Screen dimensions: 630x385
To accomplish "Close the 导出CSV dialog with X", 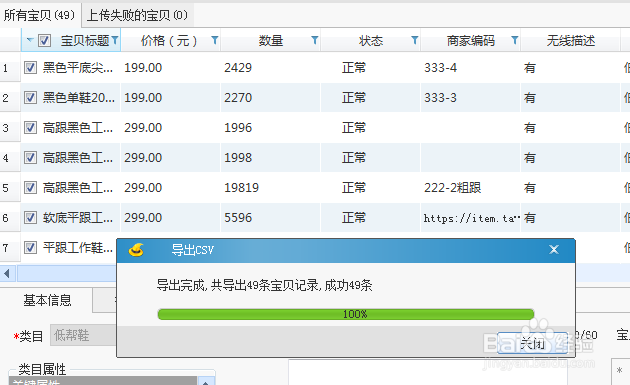I will pyautogui.click(x=554, y=250).
